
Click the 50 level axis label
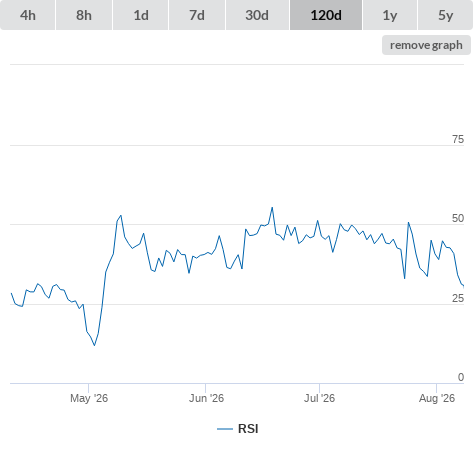pyautogui.click(x=458, y=218)
